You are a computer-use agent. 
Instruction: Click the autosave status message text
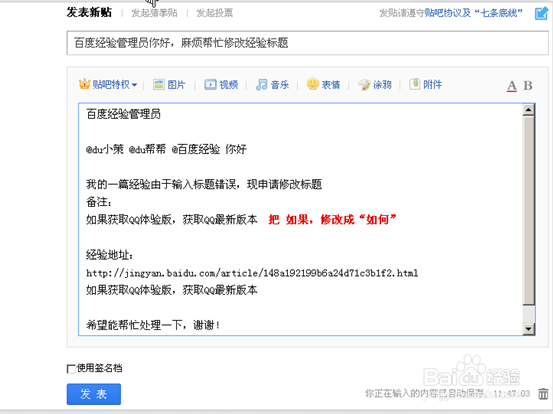[448, 393]
